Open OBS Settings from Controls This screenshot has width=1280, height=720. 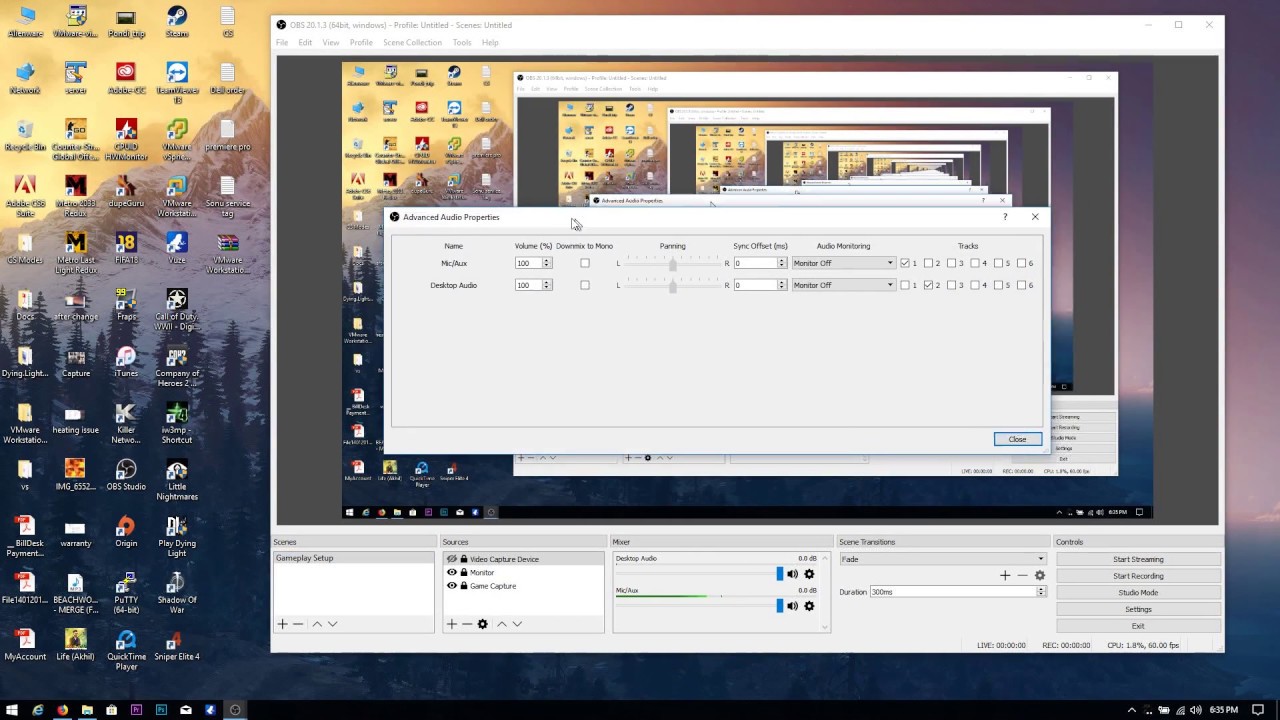pyautogui.click(x=1138, y=609)
